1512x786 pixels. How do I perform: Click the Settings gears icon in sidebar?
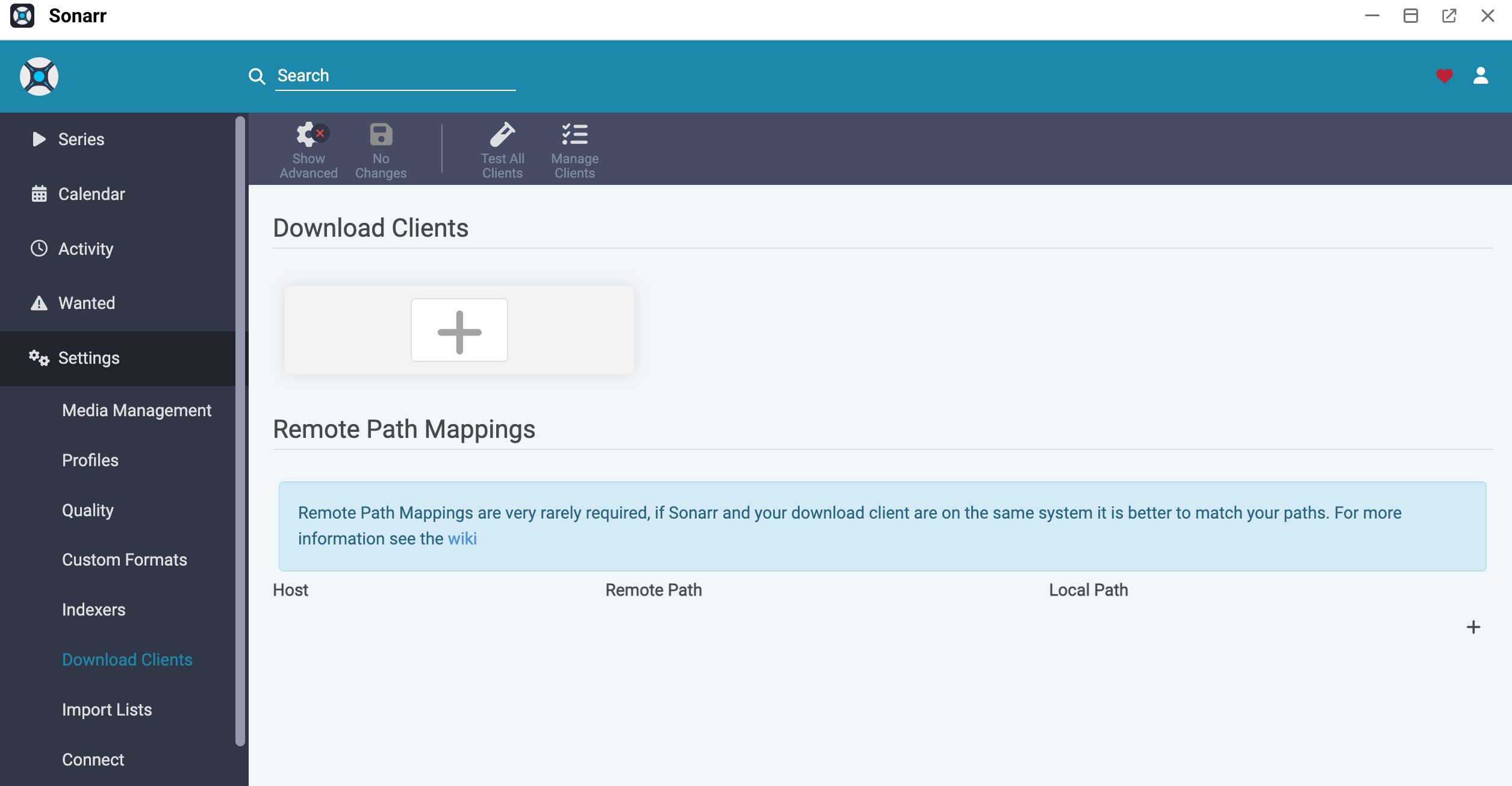coord(39,358)
